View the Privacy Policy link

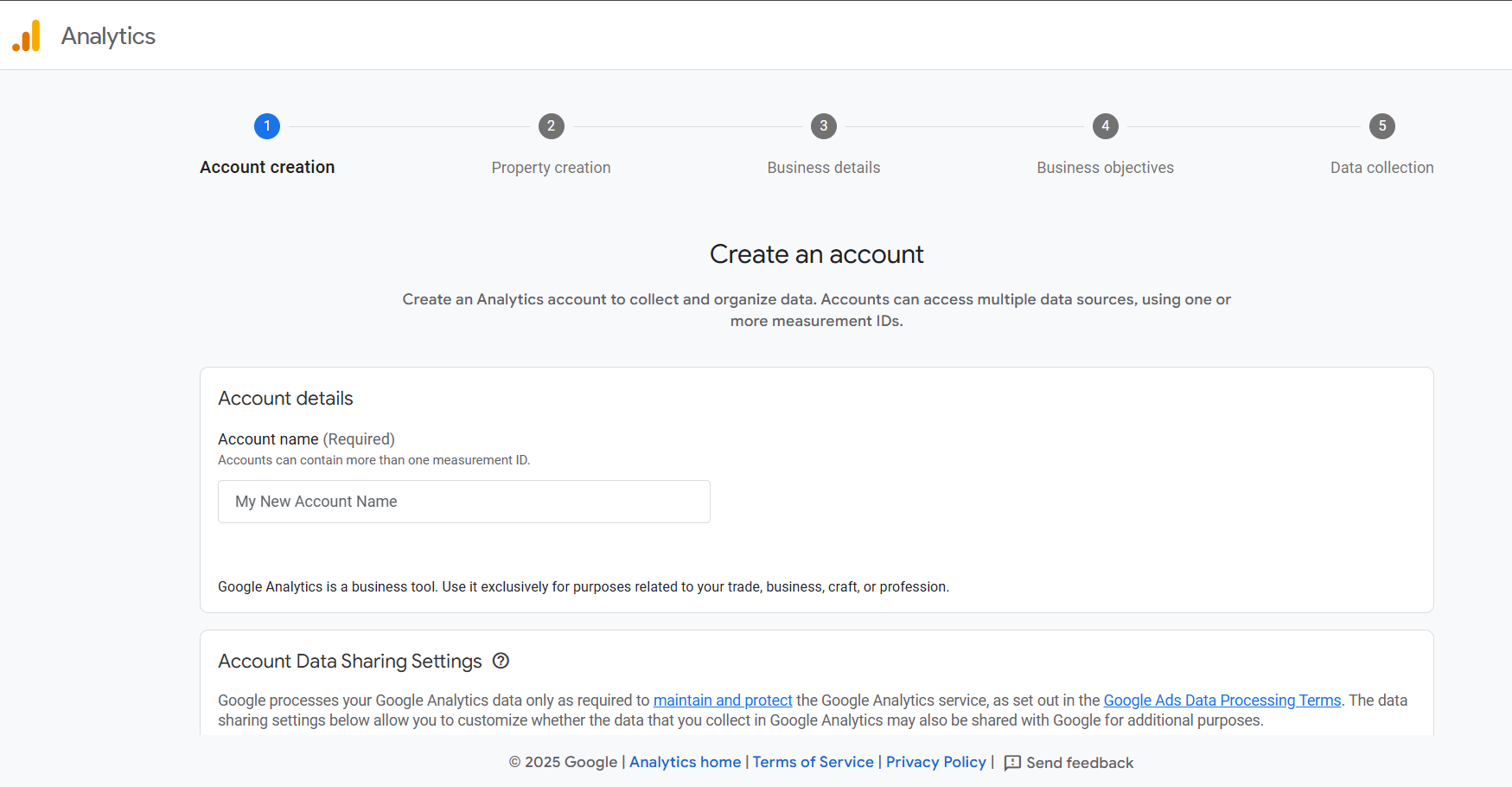935,762
